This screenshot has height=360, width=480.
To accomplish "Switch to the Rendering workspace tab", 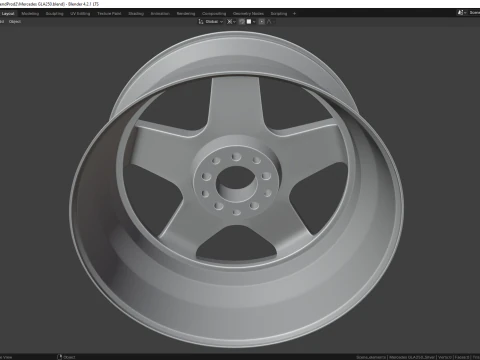I will [x=186, y=14].
